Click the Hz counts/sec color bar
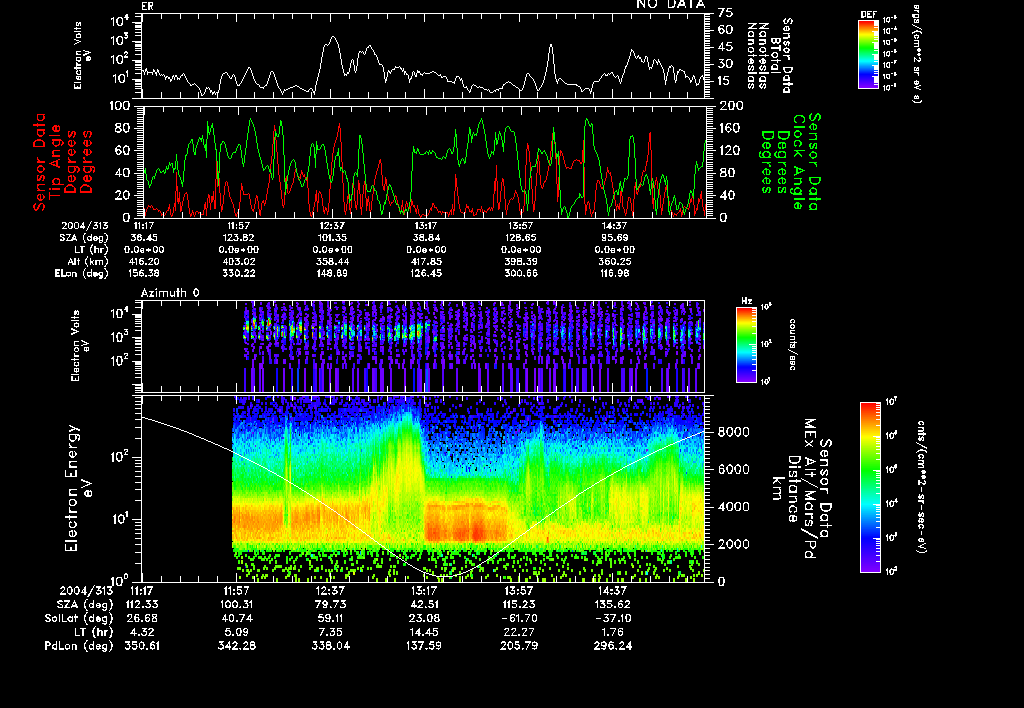The height and width of the screenshot is (708, 1024). point(746,345)
